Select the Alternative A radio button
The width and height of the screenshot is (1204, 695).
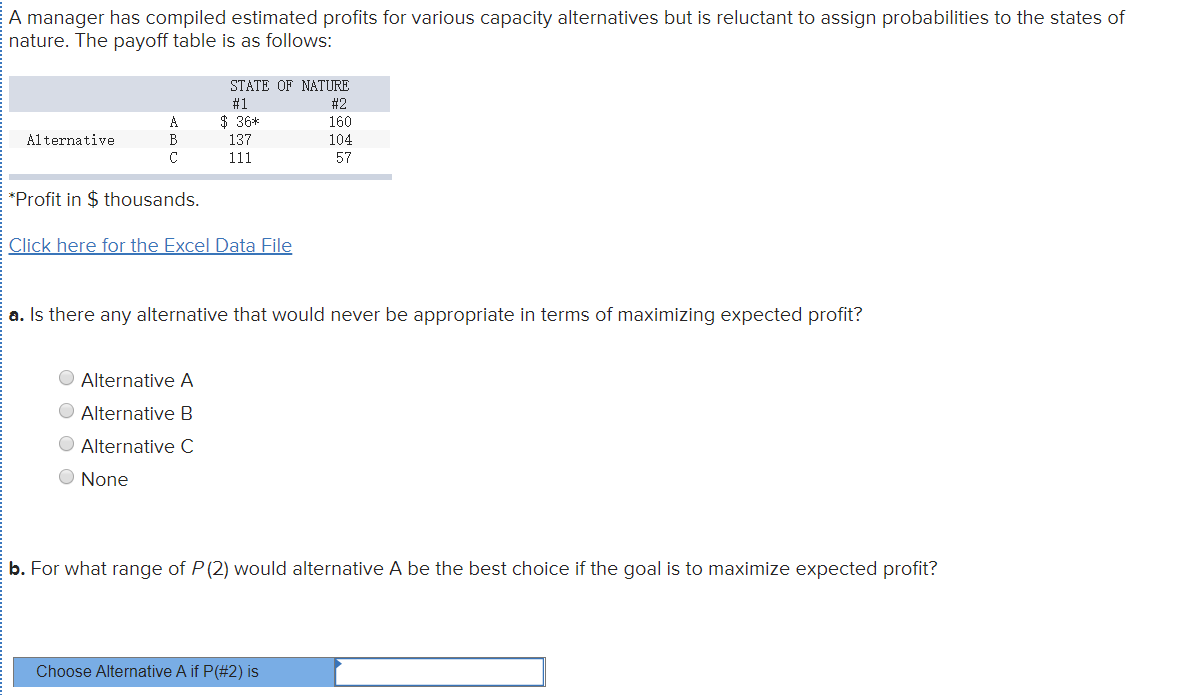point(66,377)
